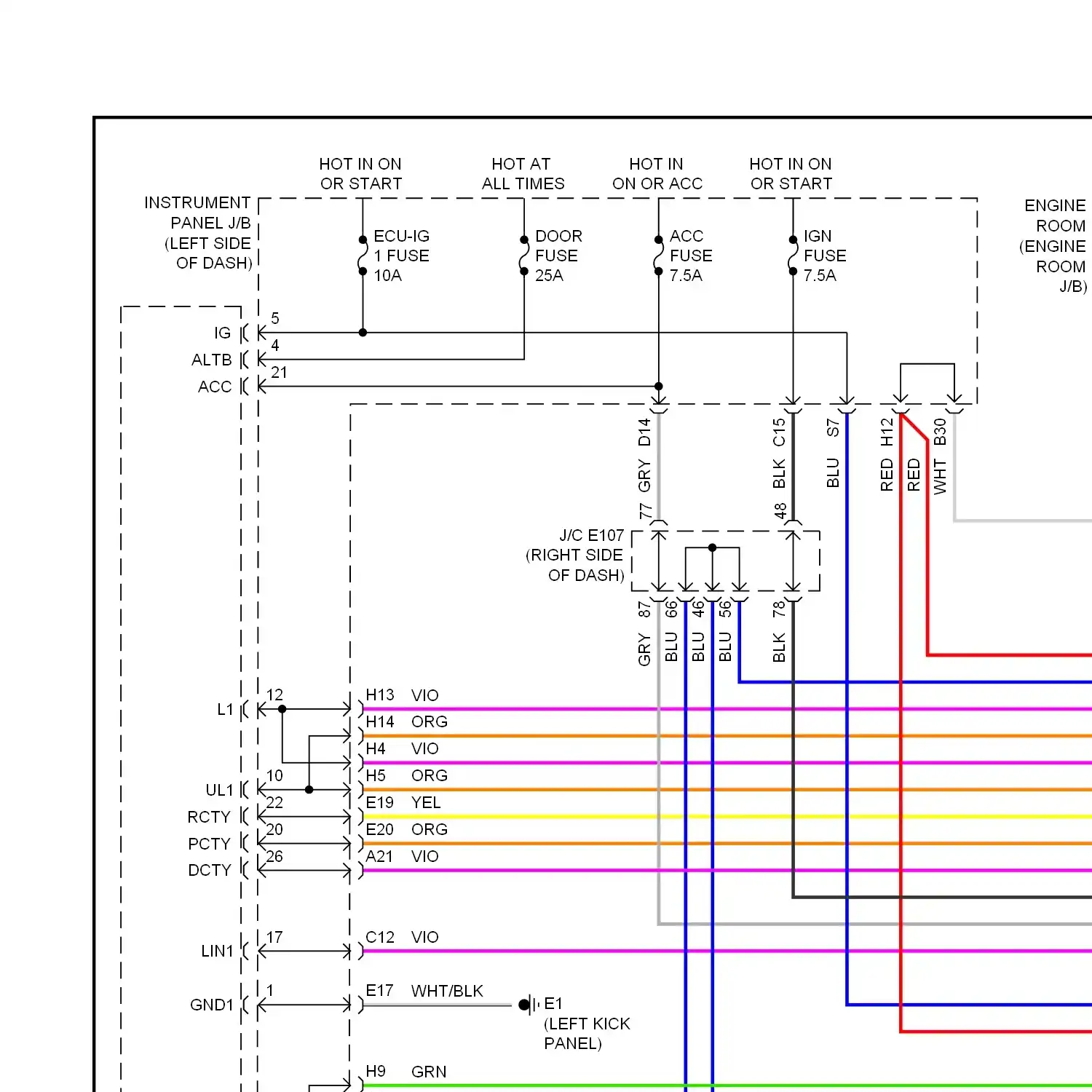The image size is (1092, 1092).
Task: Click the HOT AT ALL TIMES heading
Action: (523, 174)
